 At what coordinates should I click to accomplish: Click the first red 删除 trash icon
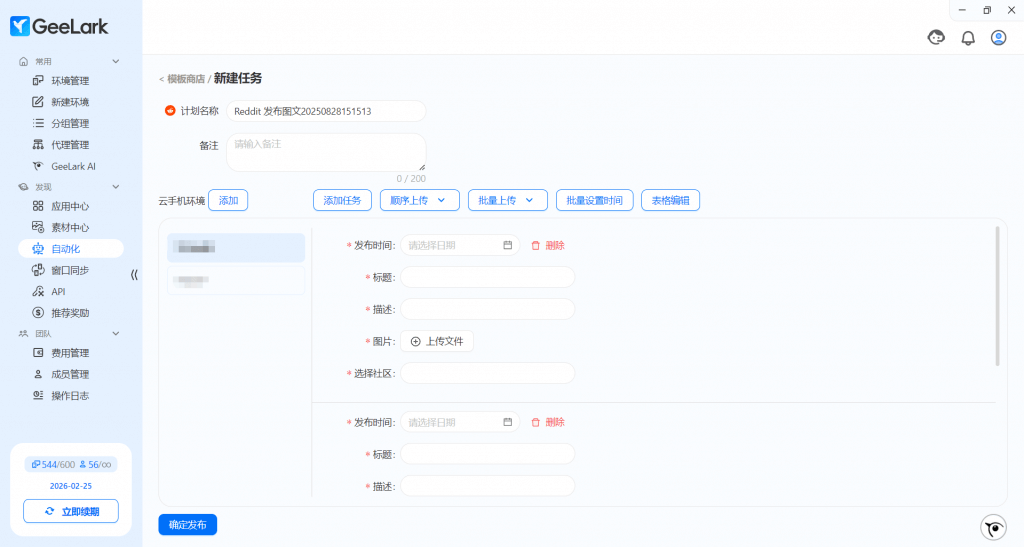click(x=535, y=245)
